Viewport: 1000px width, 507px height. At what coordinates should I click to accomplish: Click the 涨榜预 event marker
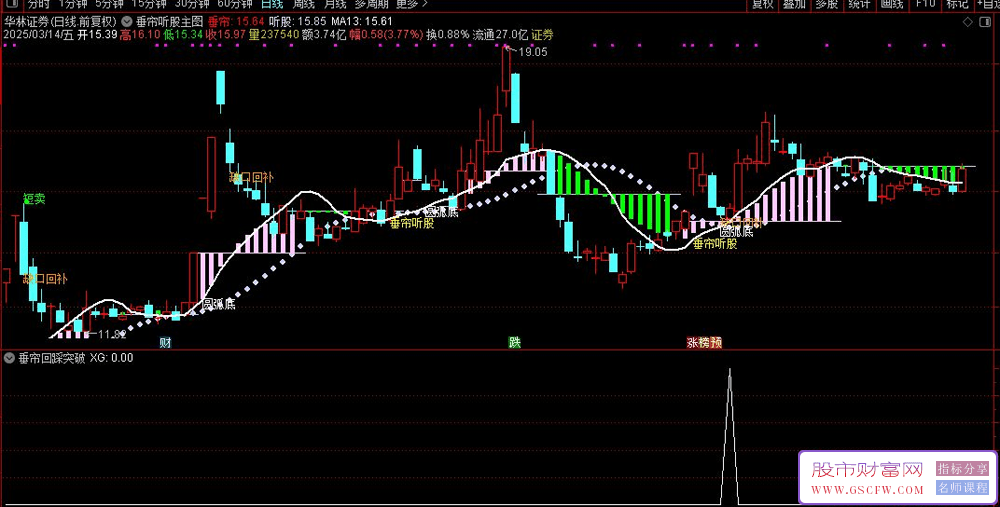tap(704, 343)
